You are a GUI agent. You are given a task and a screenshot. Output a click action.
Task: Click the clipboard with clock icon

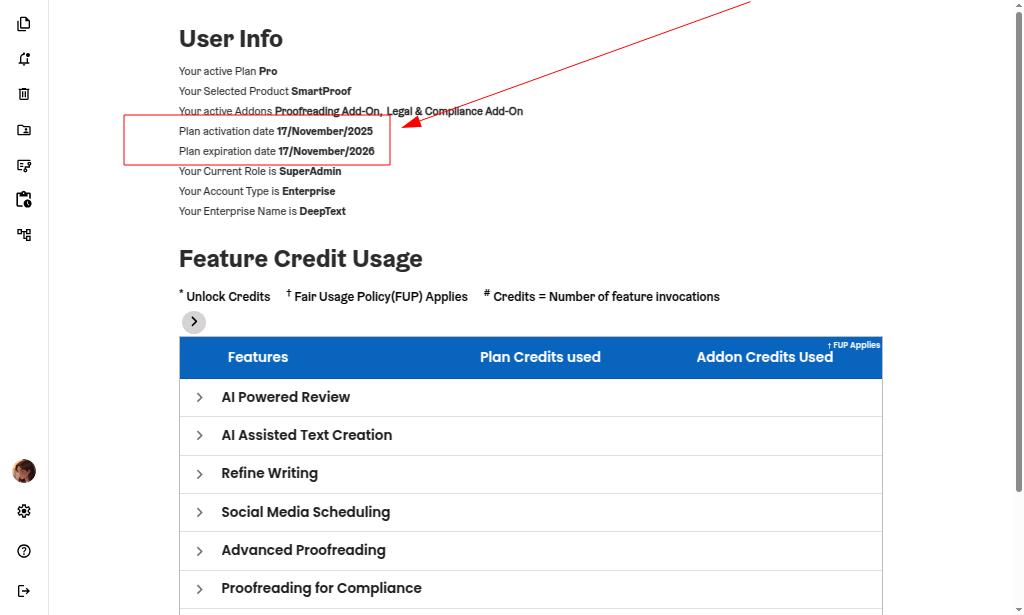tap(24, 200)
